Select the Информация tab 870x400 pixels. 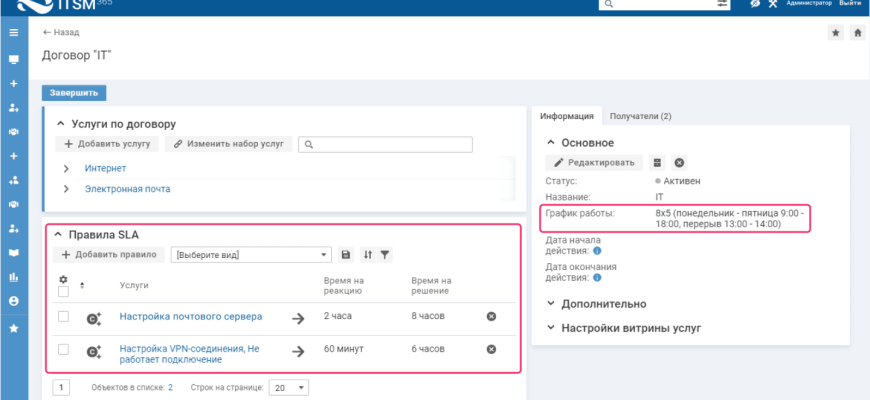[567, 116]
